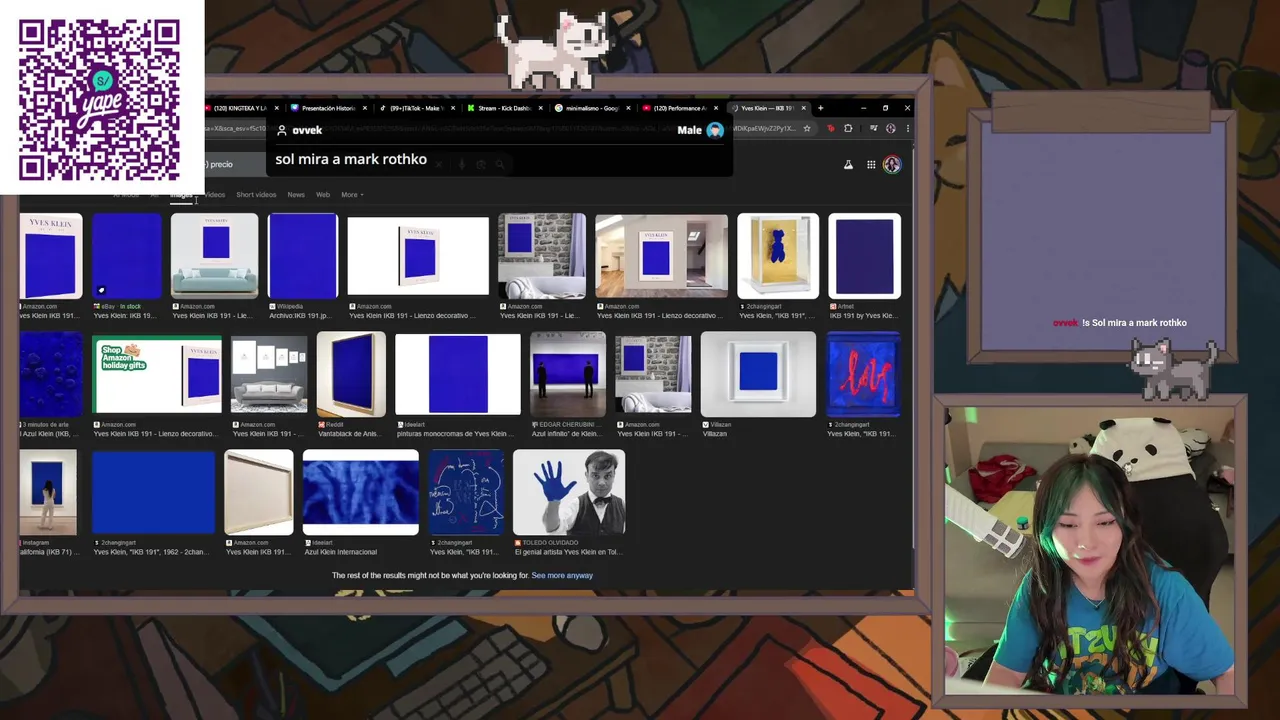Viewport: 1280px width, 720px height.
Task: Close the Presentación Historia tab
Action: [x=365, y=108]
